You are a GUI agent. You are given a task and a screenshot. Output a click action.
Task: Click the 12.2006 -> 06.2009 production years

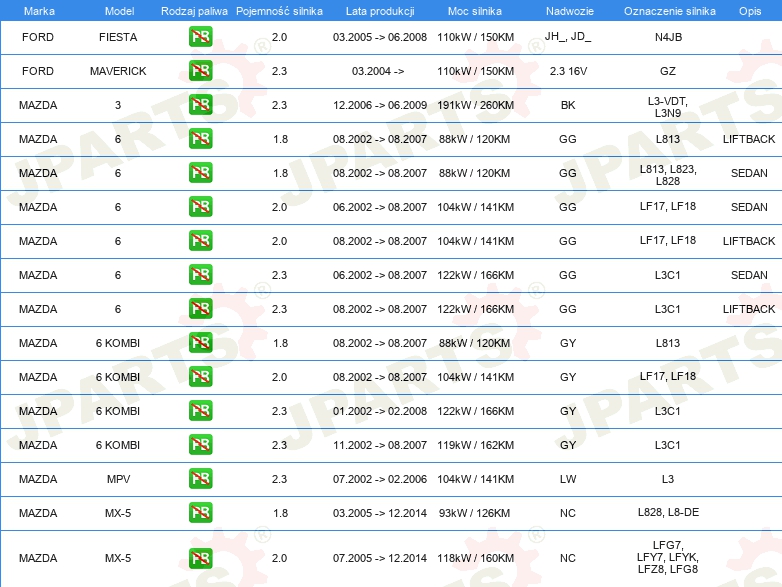coord(380,105)
